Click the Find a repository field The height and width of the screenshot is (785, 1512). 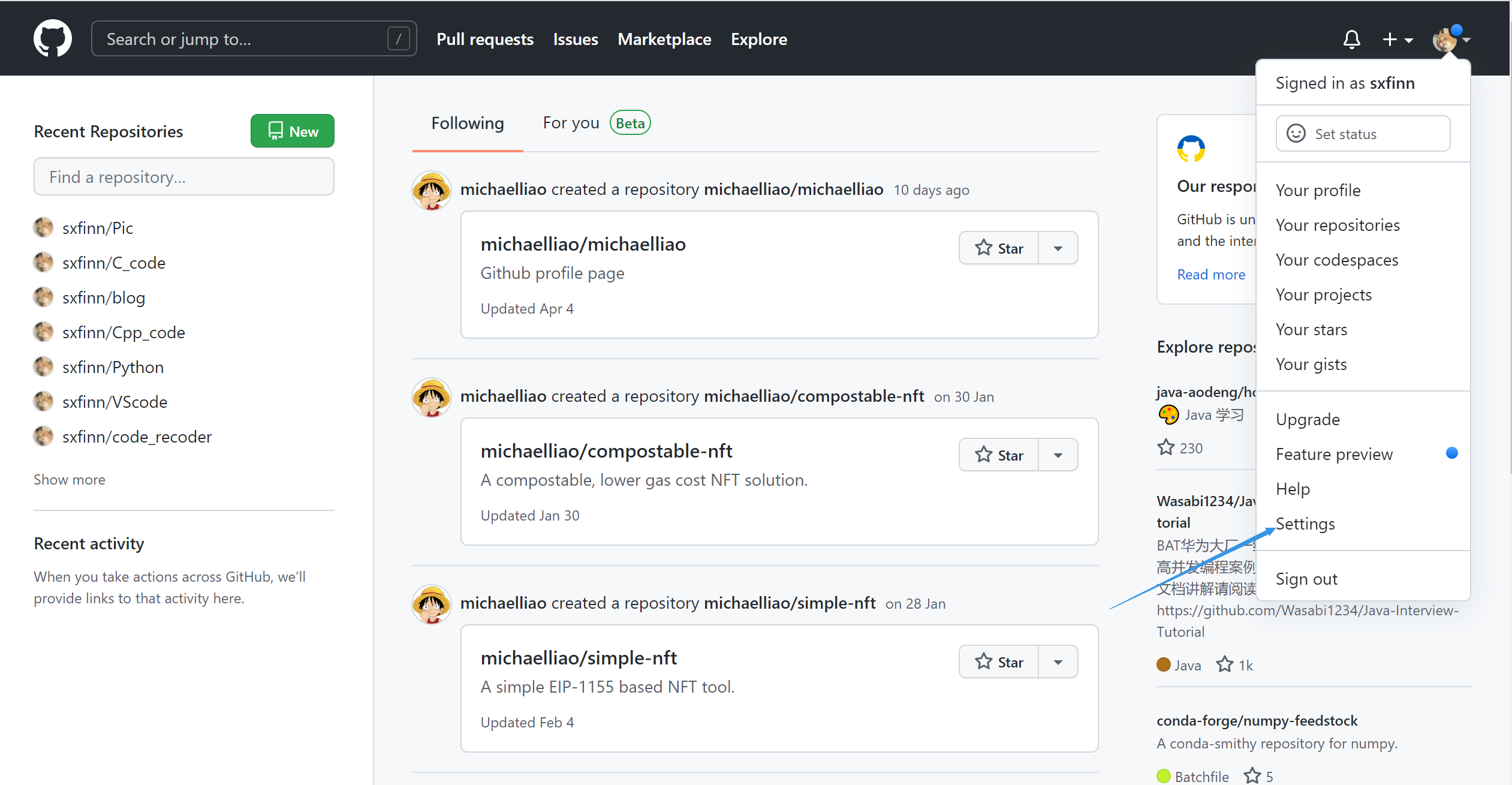tap(184, 177)
